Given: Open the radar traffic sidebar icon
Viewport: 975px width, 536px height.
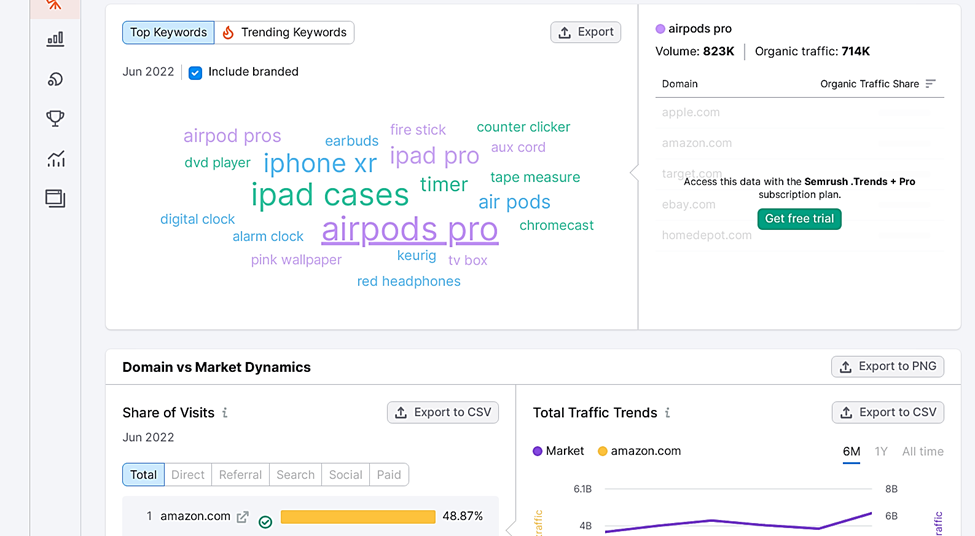Looking at the screenshot, I should coord(55,79).
